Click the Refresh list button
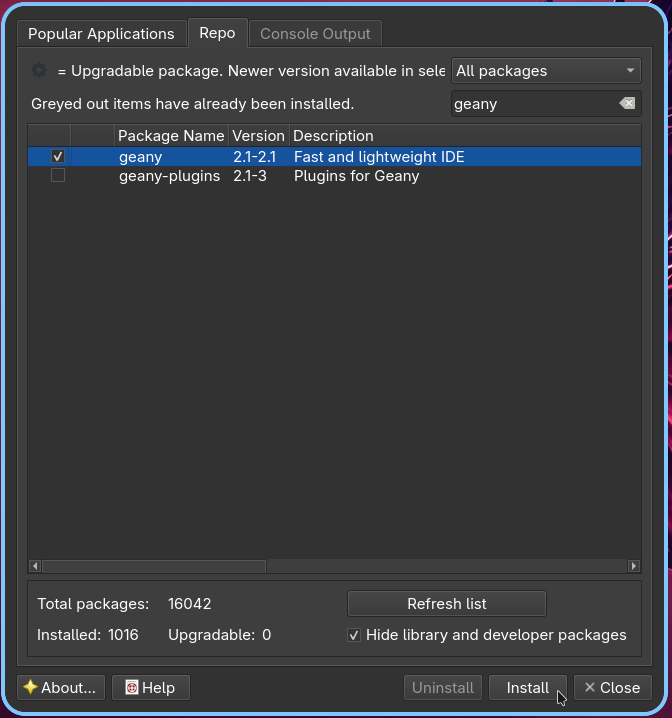 click(x=447, y=604)
